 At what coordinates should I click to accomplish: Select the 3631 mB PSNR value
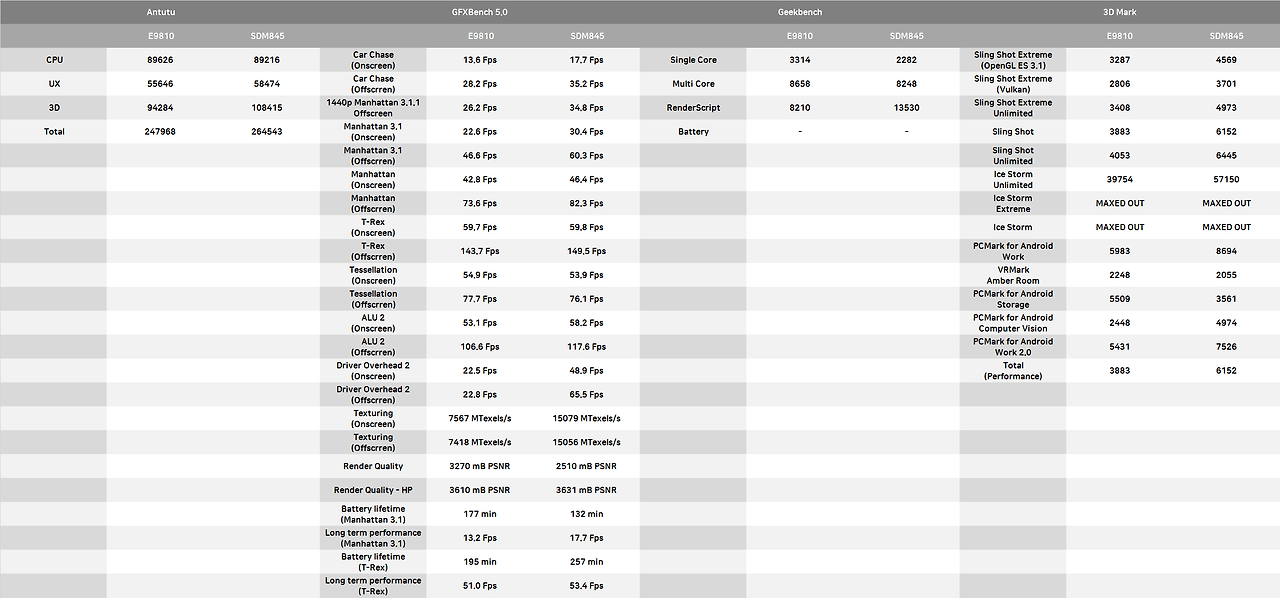click(586, 491)
